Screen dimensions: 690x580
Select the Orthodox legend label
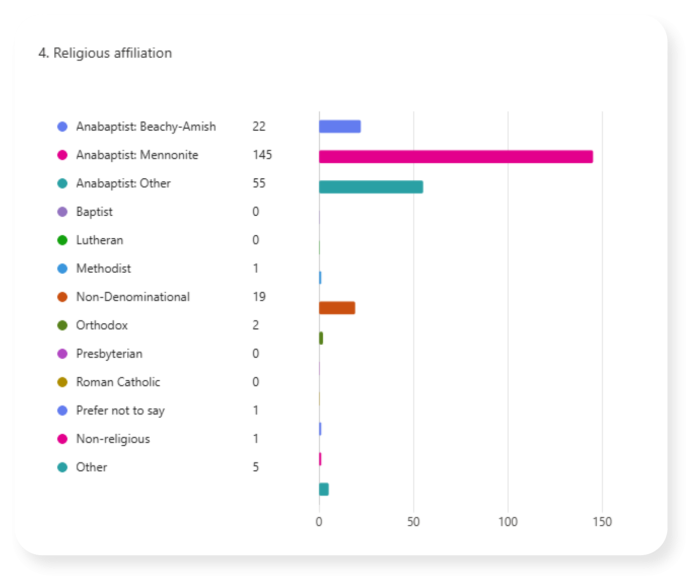coord(101,325)
